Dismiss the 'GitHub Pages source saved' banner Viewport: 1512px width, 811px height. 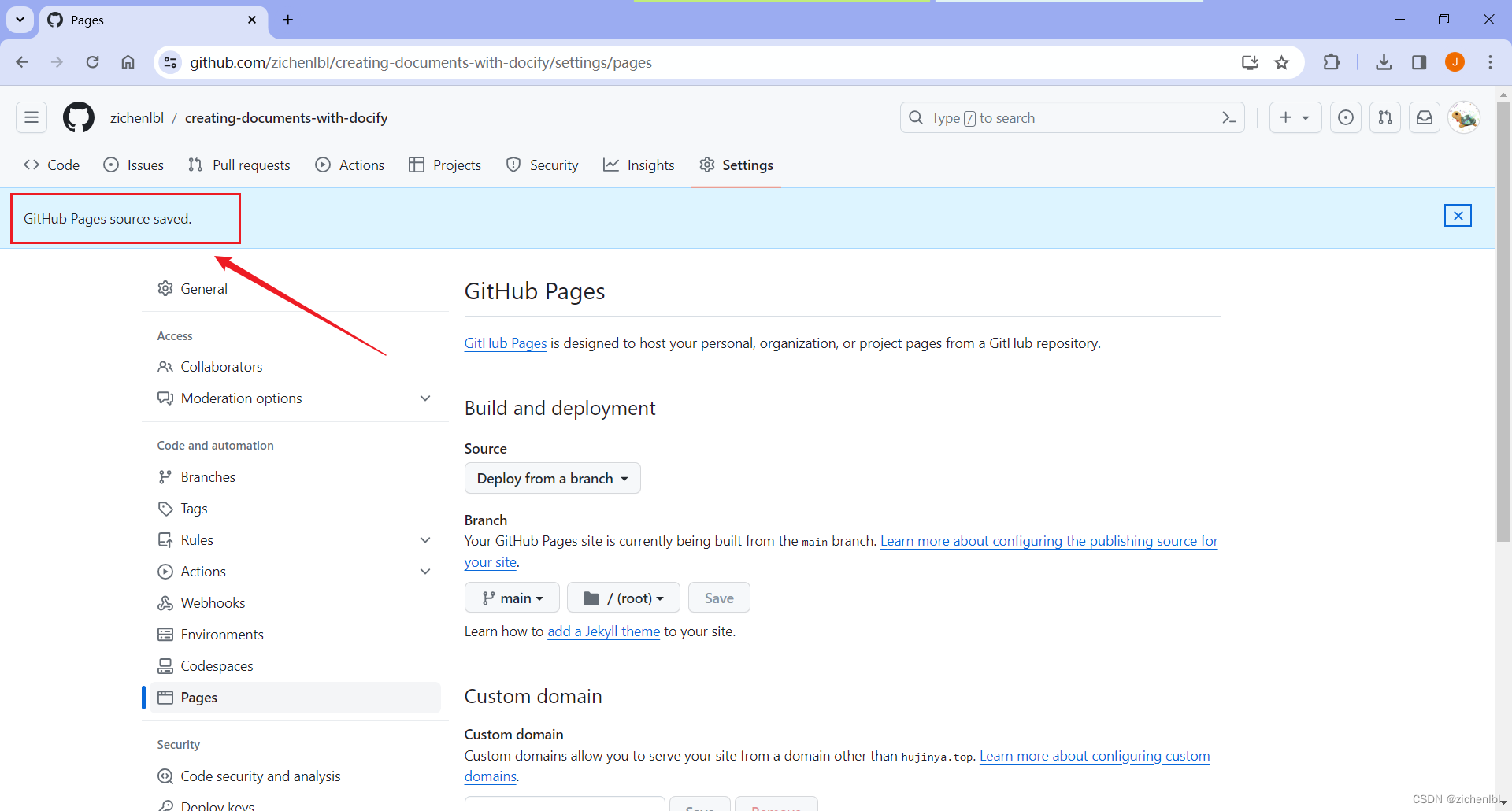(x=1458, y=216)
